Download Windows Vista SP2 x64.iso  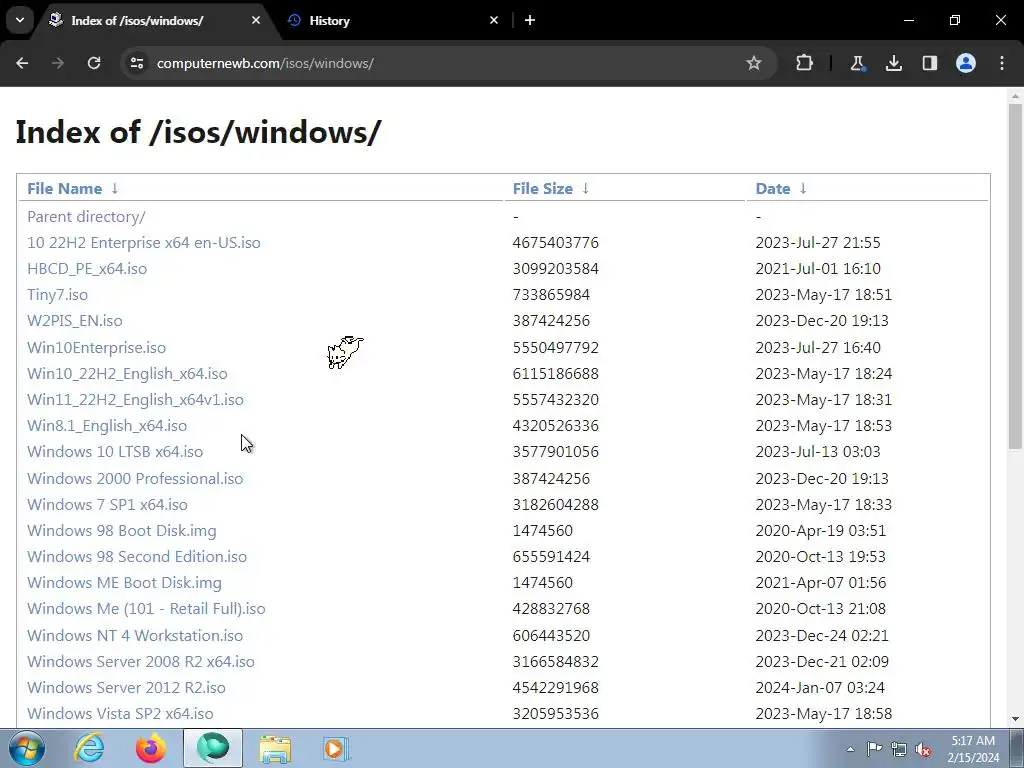pyautogui.click(x=120, y=714)
